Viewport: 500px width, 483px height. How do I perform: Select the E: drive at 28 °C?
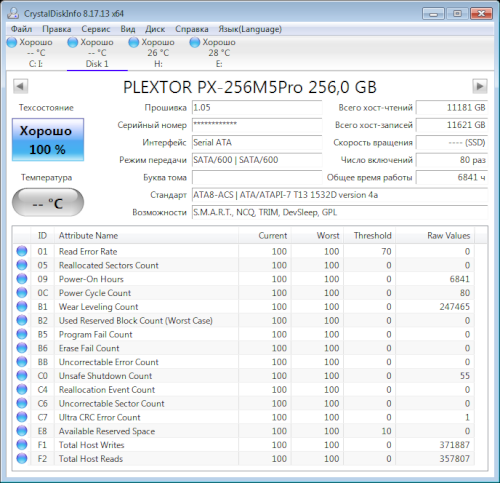[213, 52]
